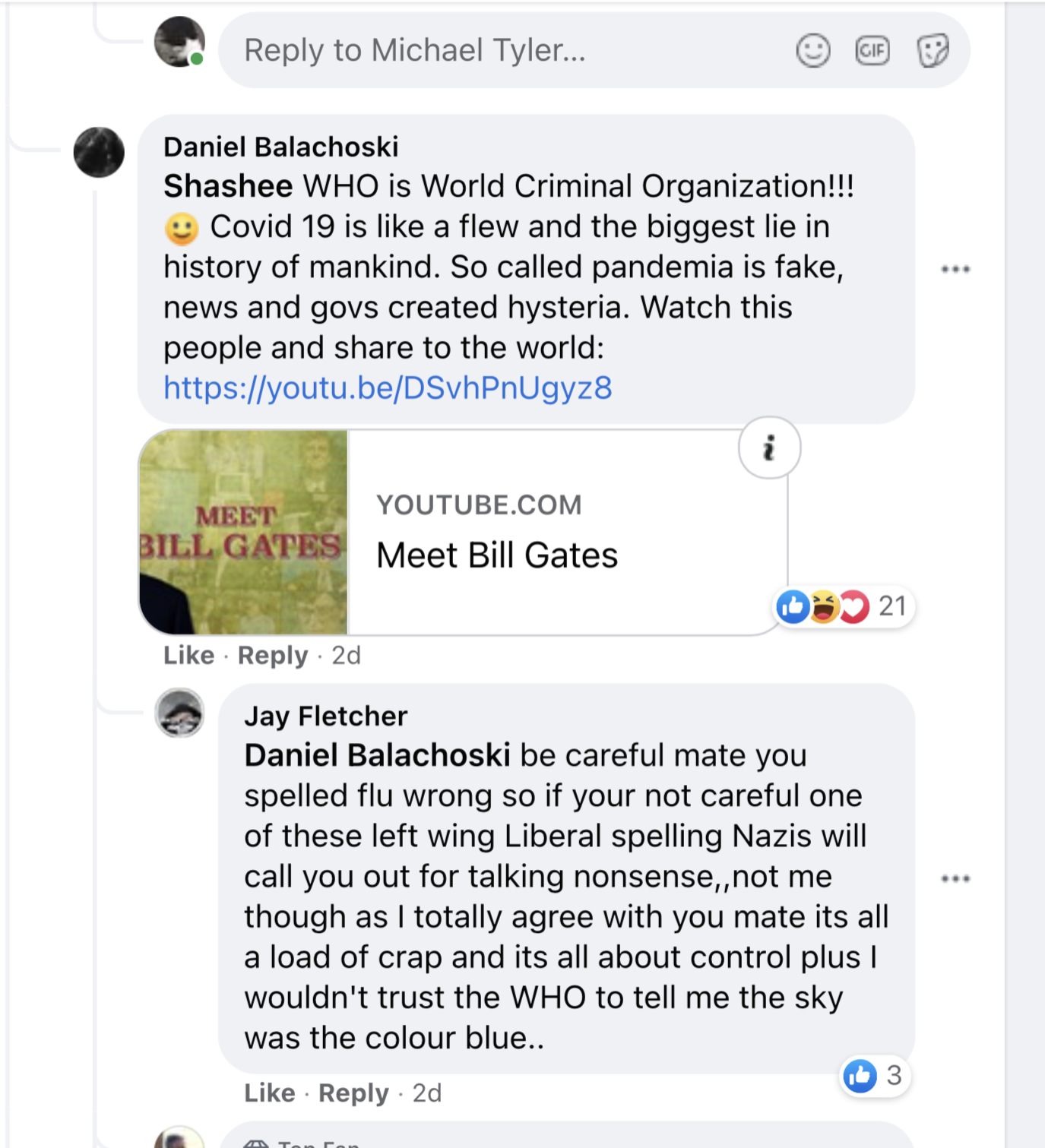This screenshot has width=1045, height=1148.
Task: View the 3 likes on Jay Fletcher's comment
Action: (874, 1076)
